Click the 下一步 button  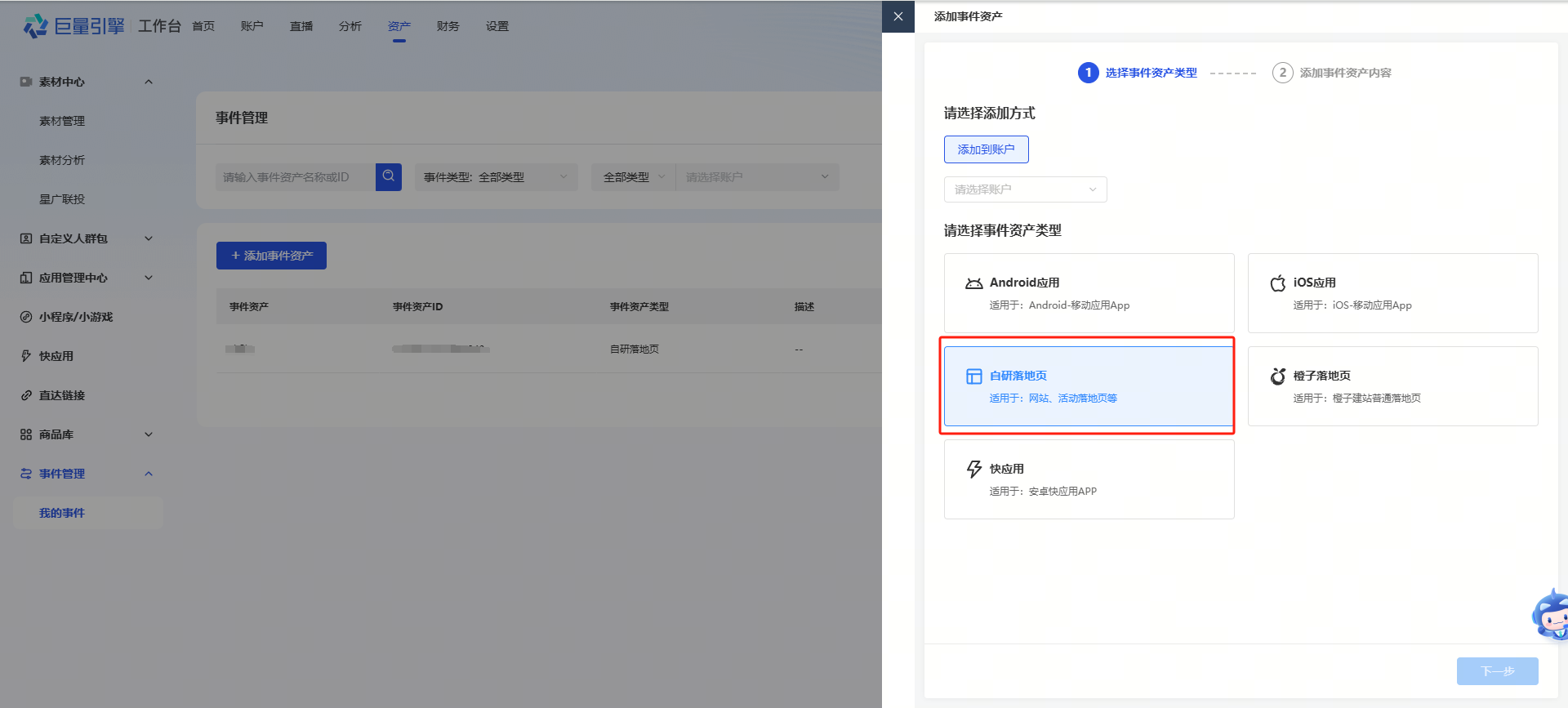(x=1497, y=671)
